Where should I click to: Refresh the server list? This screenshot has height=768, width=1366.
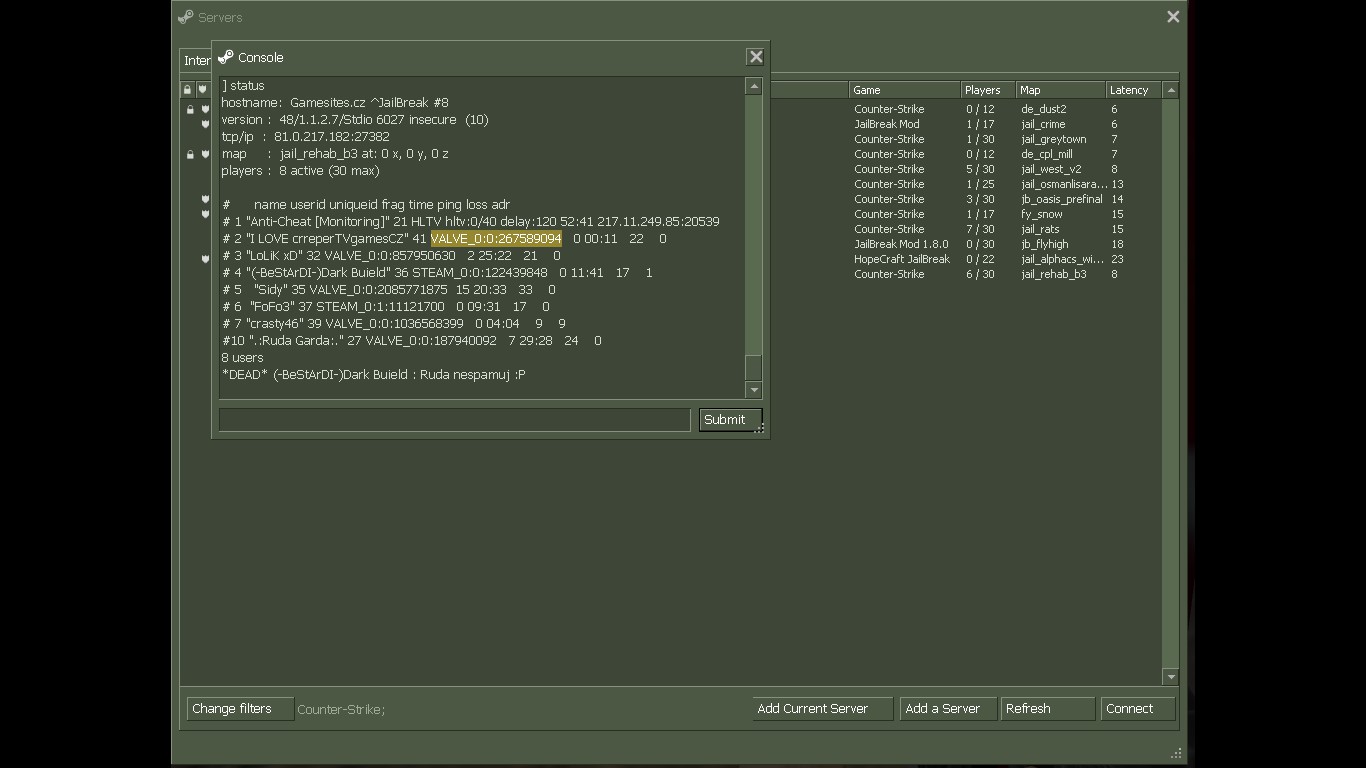tap(1048, 709)
